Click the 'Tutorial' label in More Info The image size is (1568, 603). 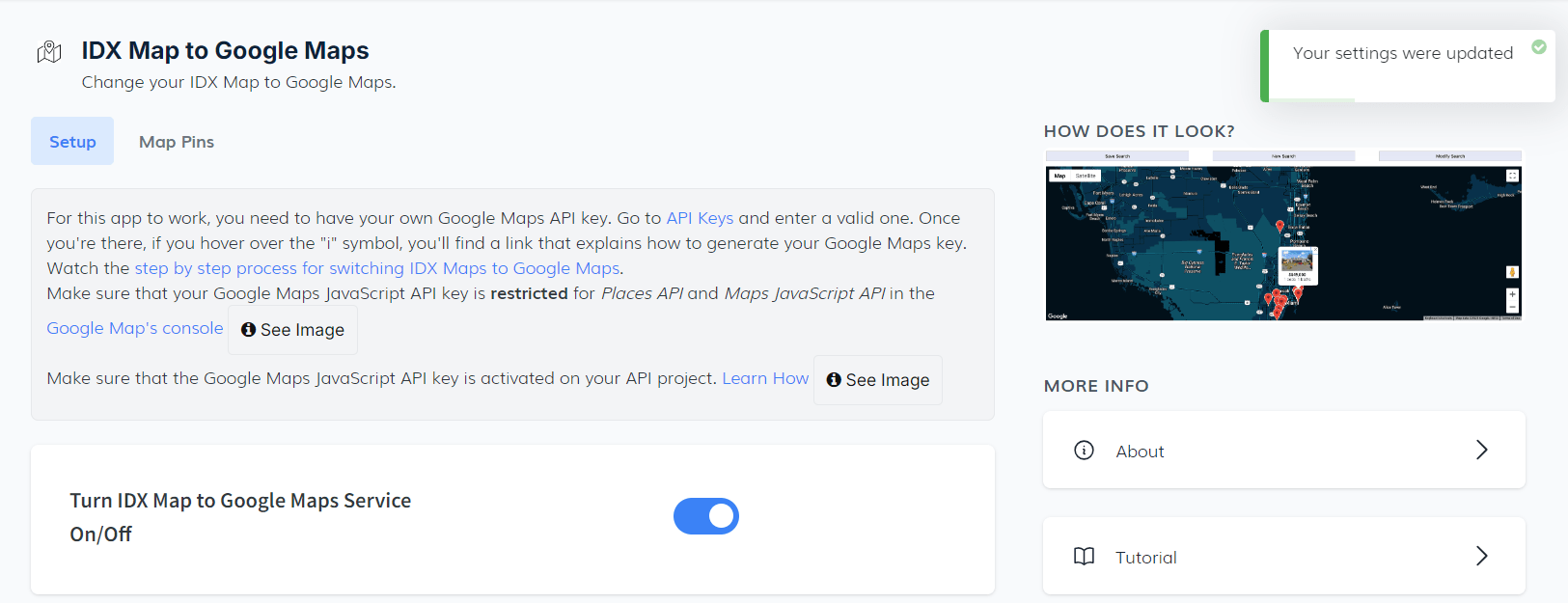tap(1146, 558)
